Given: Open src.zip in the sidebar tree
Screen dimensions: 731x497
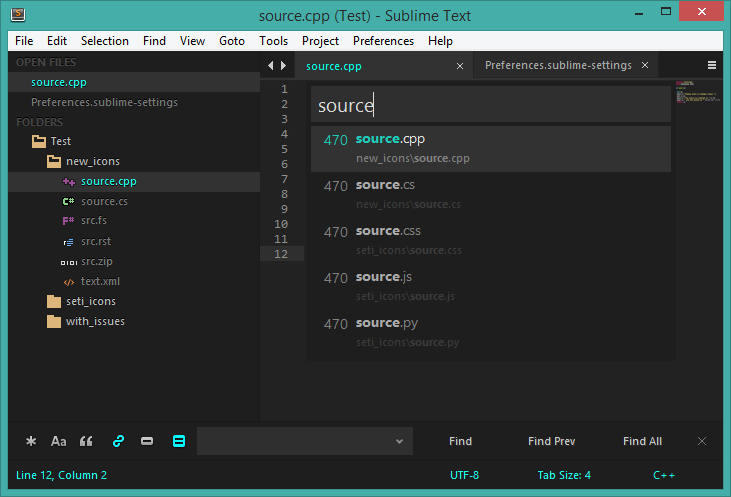Looking at the screenshot, I should (x=97, y=262).
